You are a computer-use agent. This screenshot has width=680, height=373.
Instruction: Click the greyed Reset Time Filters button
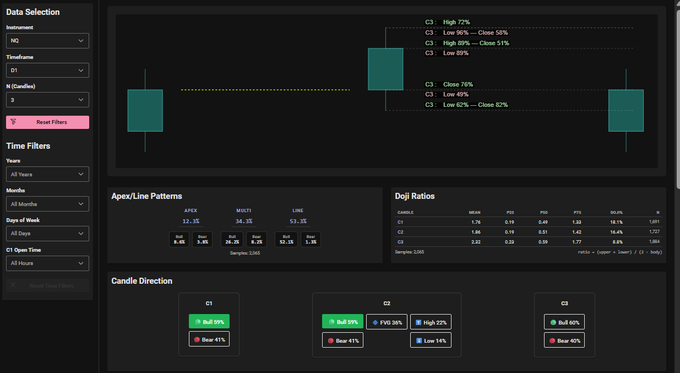click(47, 285)
